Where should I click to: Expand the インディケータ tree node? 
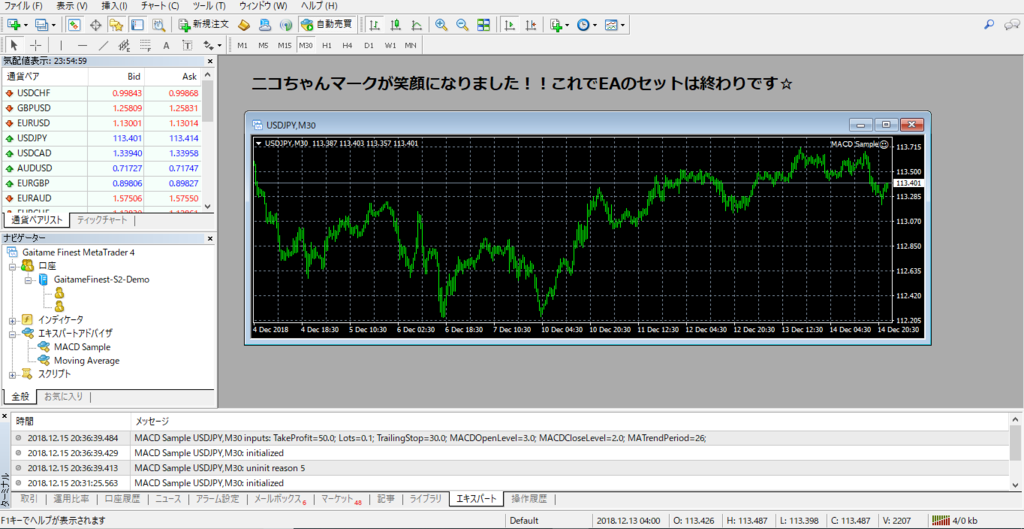tap(12, 320)
